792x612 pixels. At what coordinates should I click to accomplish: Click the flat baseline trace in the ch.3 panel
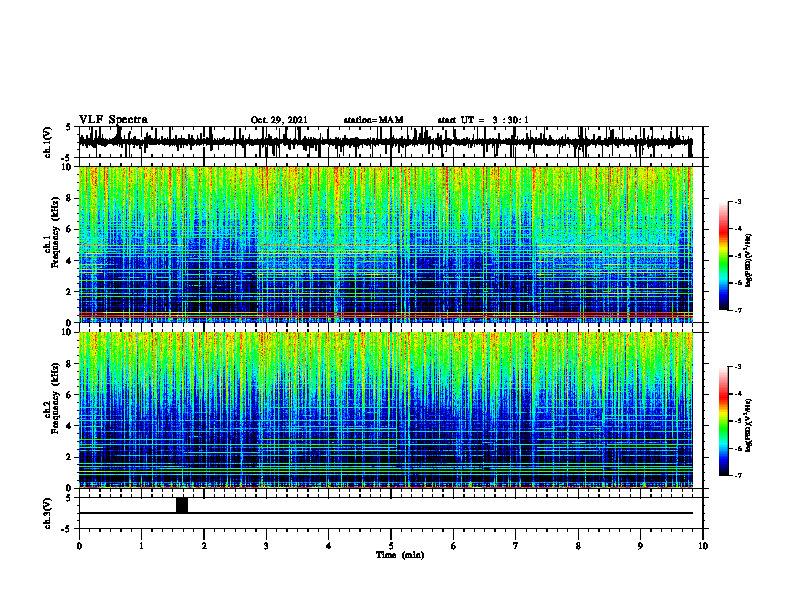[385, 513]
